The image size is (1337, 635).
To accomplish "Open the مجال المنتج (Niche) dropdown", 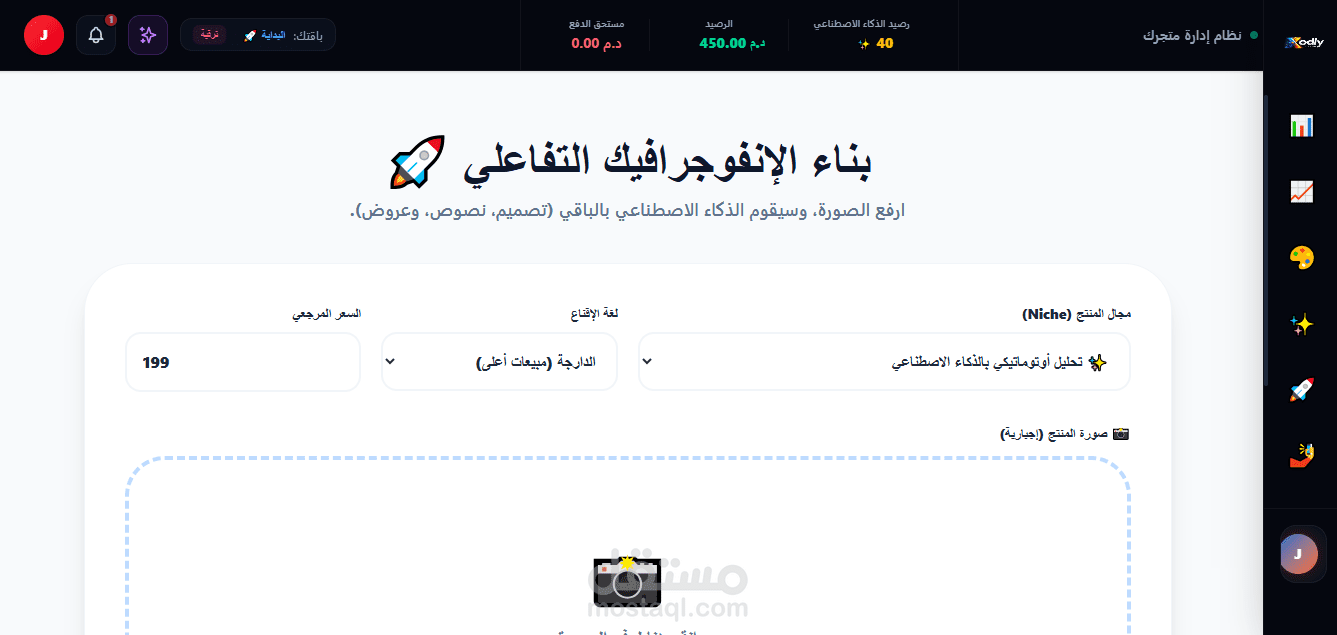I will click(x=884, y=362).
